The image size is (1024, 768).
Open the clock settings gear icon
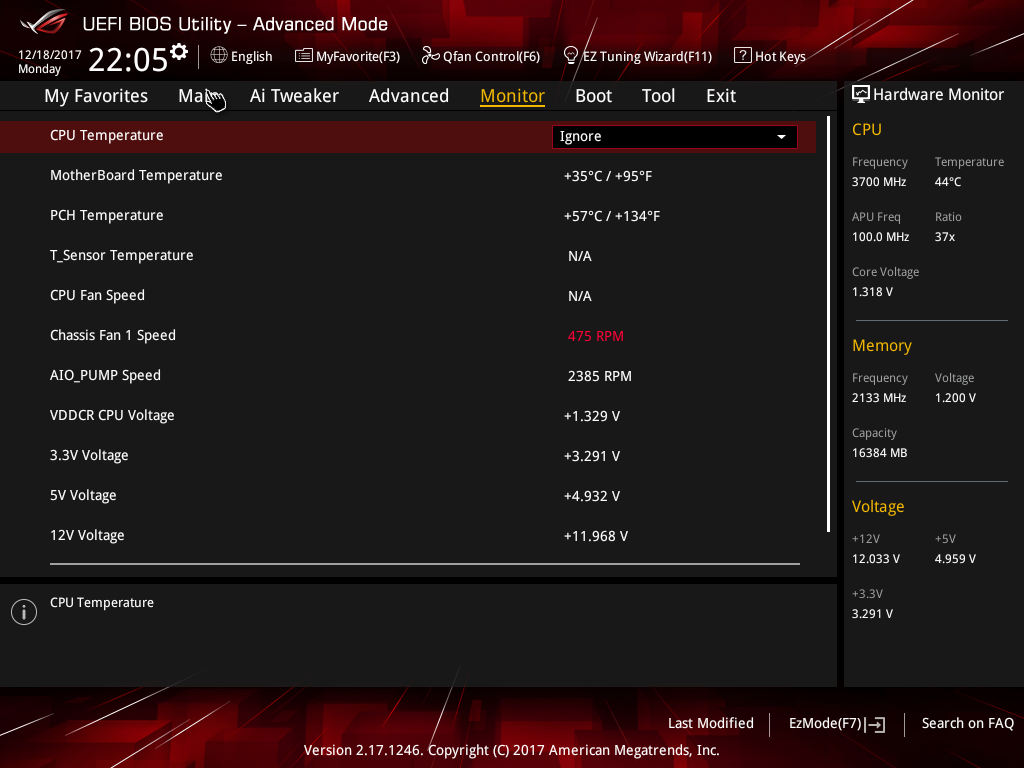[x=179, y=52]
